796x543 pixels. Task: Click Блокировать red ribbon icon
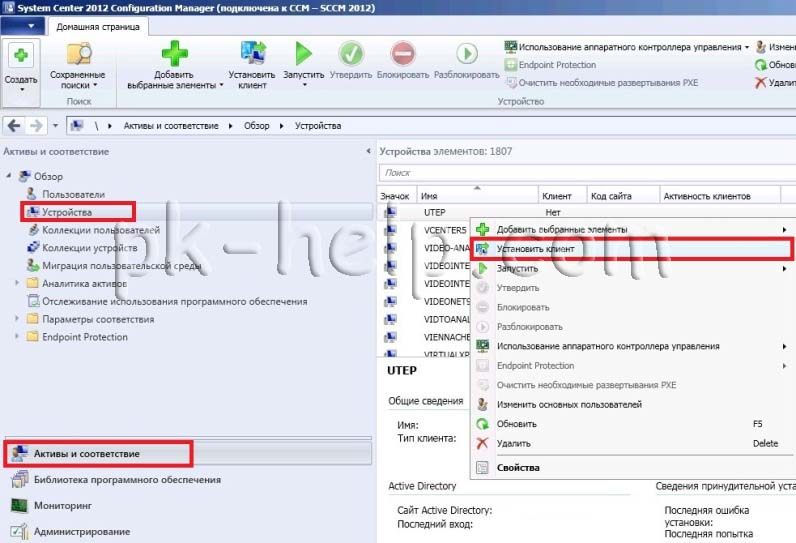tap(403, 53)
